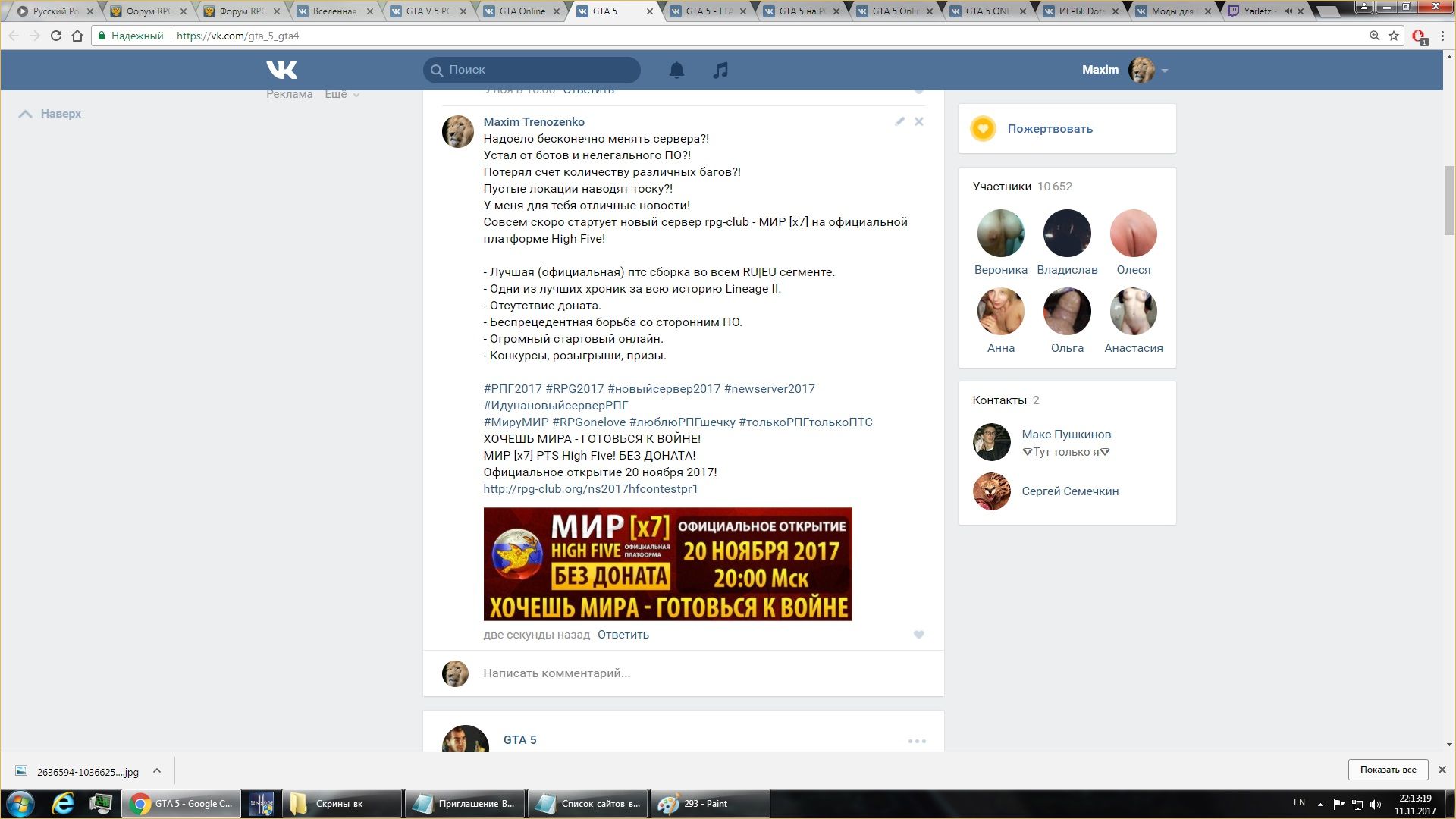Donate via the Пожертвовать button
This screenshot has width=1456, height=819.
[1050, 129]
